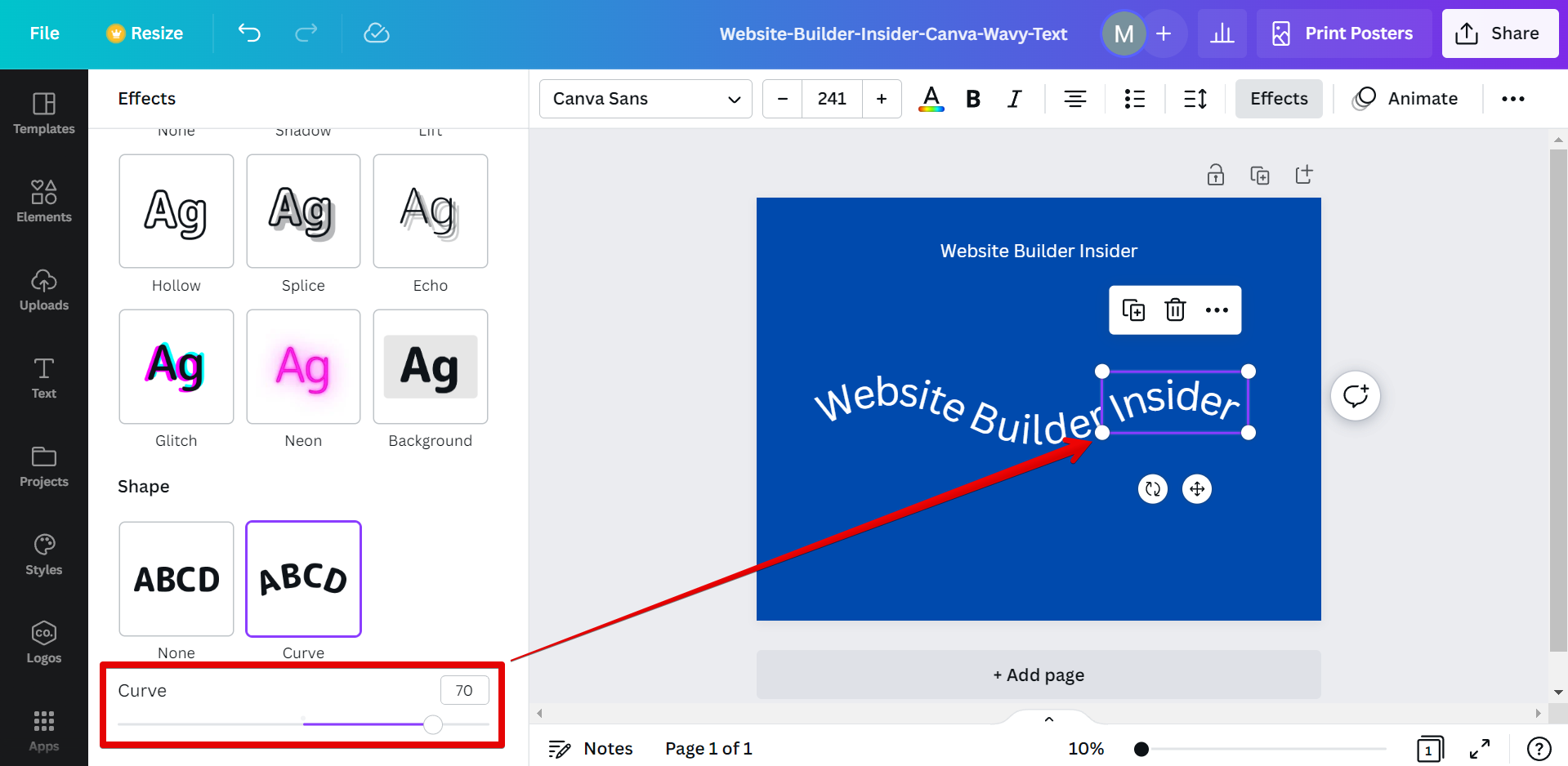Click the undo arrow icon
Image resolution: width=1568 pixels, height=766 pixels.
(249, 33)
